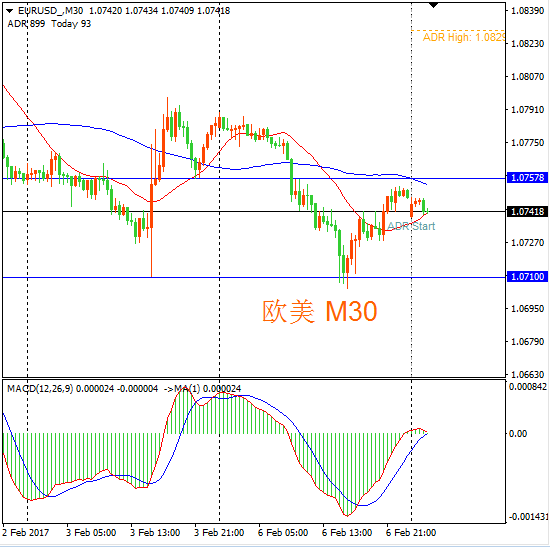Open the chart menu triangle beside EURUSD
Viewport: 550px width, 547px height.
coord(9,11)
